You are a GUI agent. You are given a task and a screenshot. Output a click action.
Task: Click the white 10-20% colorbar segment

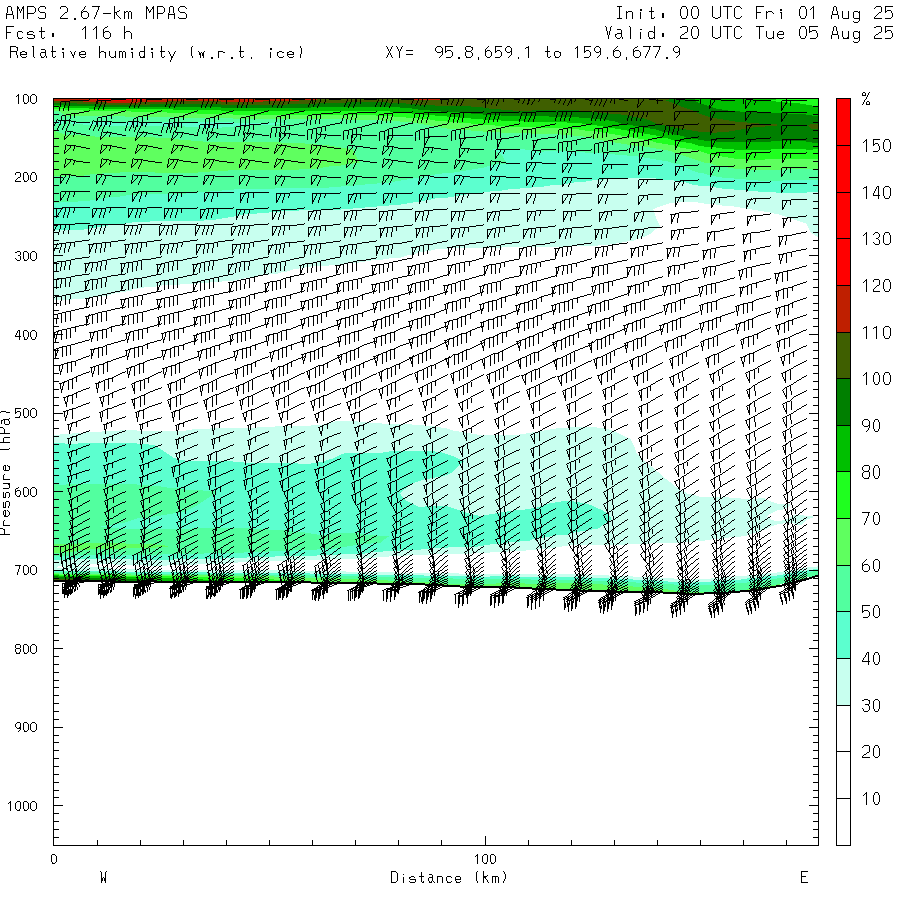pyautogui.click(x=843, y=775)
